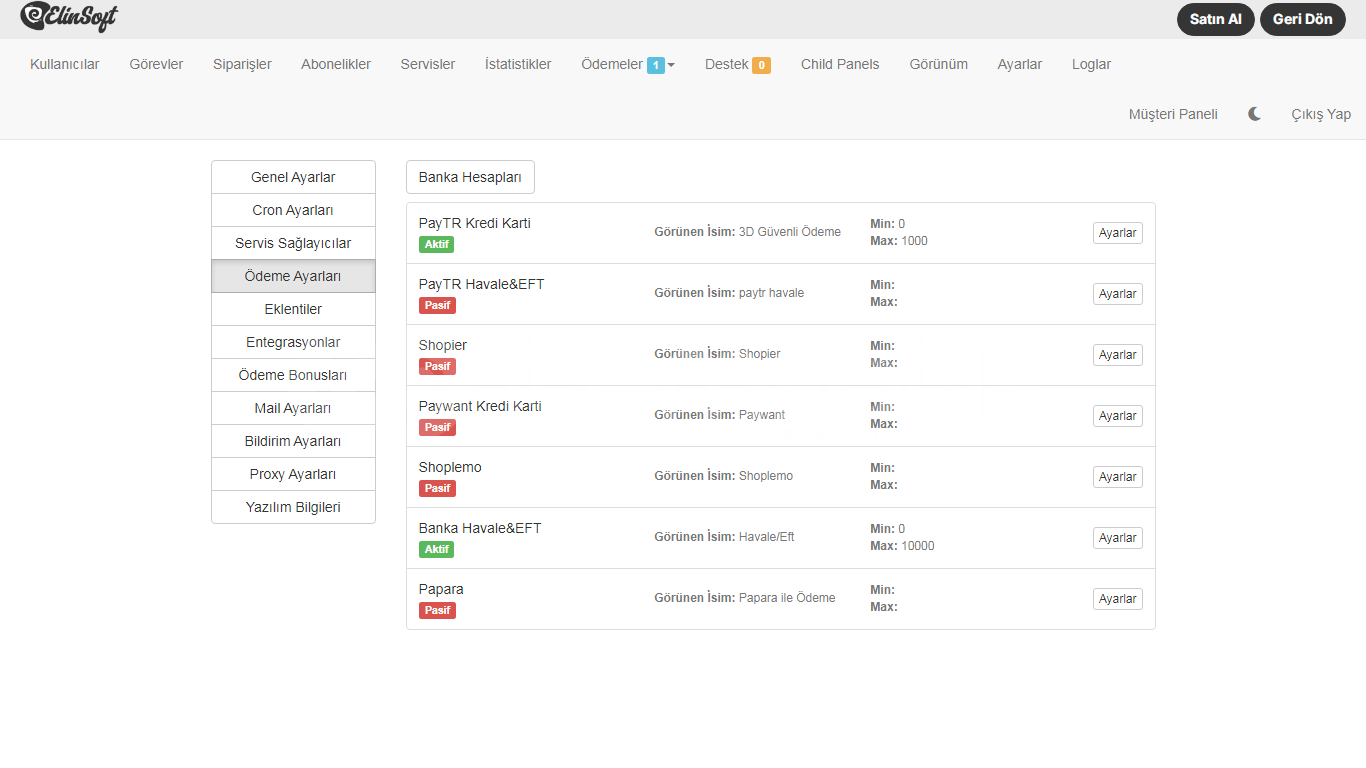Open the Banka Hesapları button

point(470,177)
